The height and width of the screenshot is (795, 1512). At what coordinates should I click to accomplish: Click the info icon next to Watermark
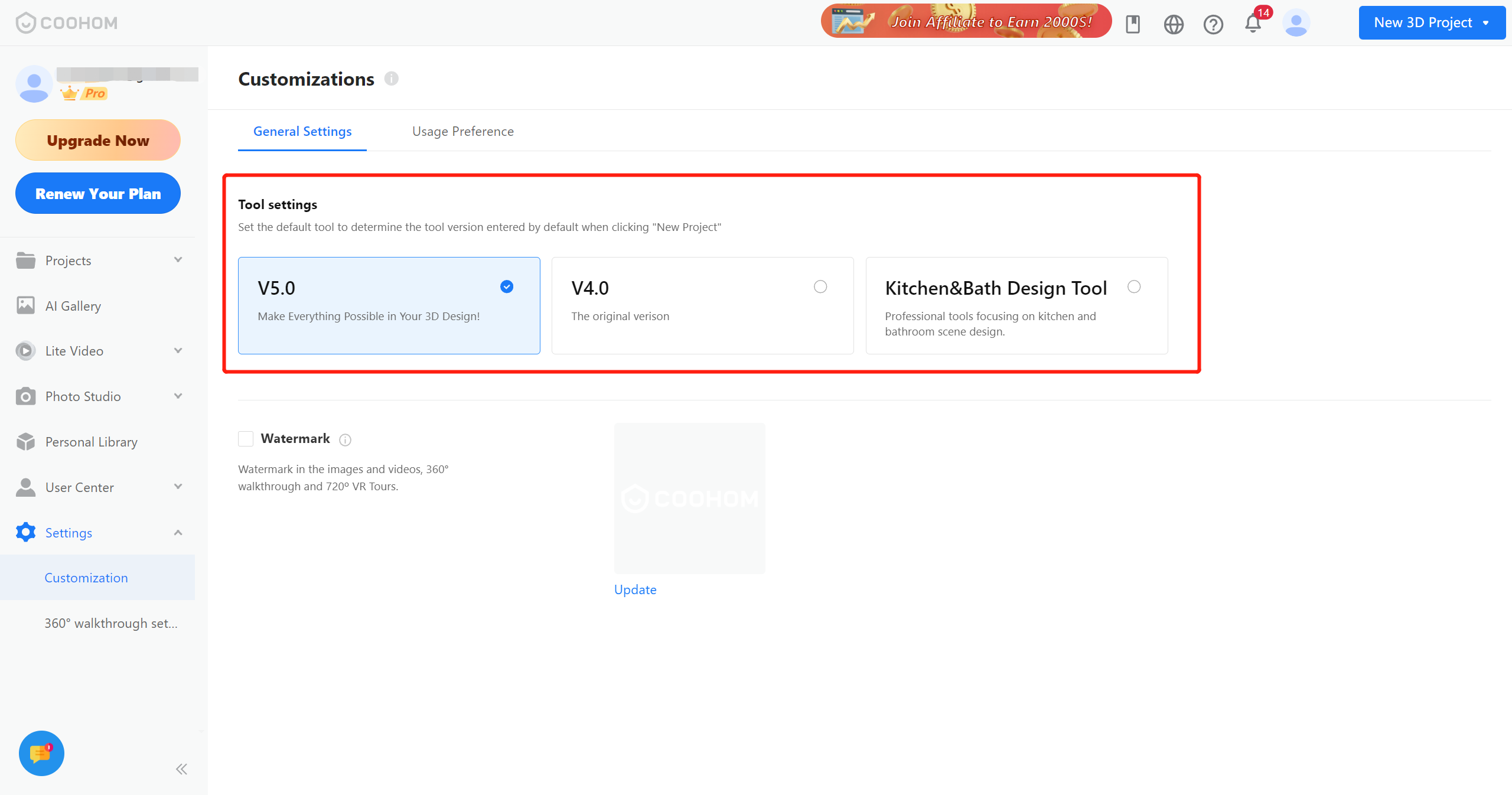pos(346,439)
